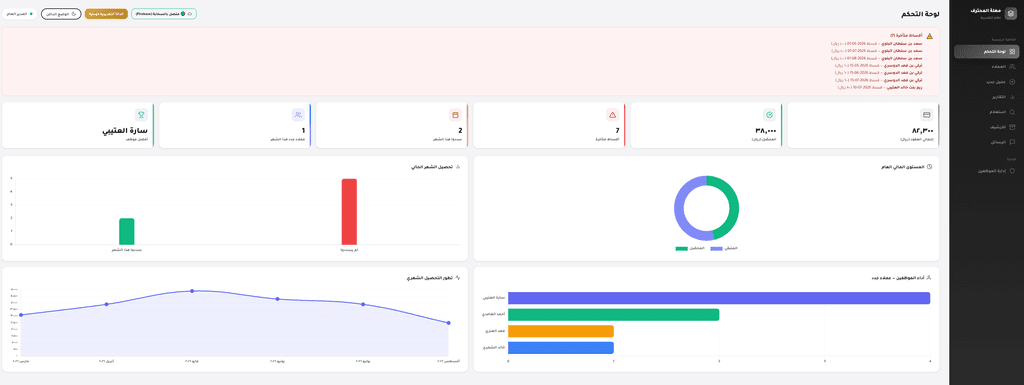
Task: Toggle the green legend swatch in the donut chart
Action: tap(682, 249)
